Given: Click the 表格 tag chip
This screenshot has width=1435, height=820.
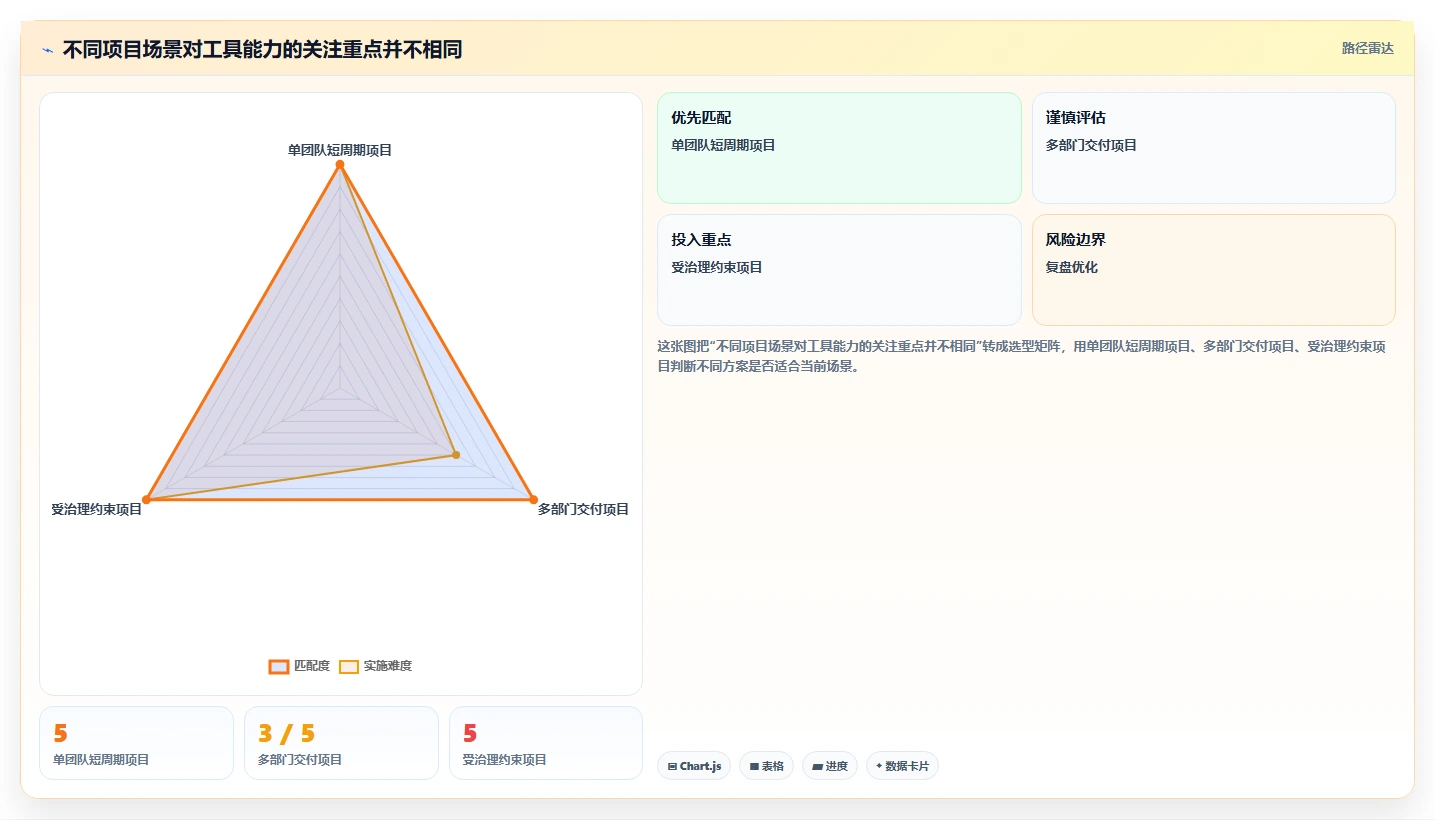Looking at the screenshot, I should (x=767, y=766).
